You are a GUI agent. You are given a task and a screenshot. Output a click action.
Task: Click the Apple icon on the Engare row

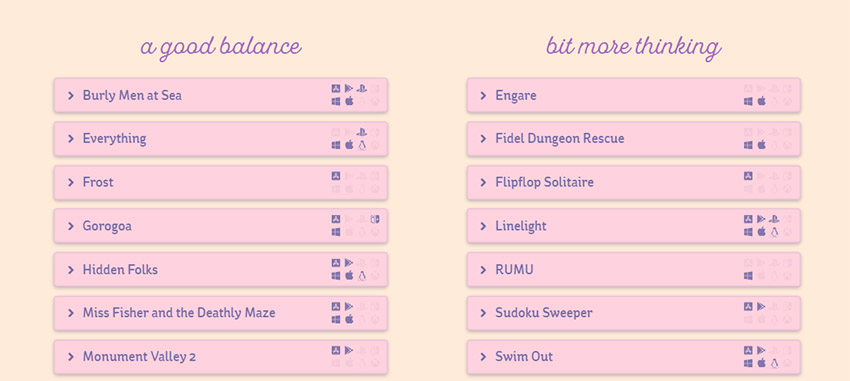point(762,101)
